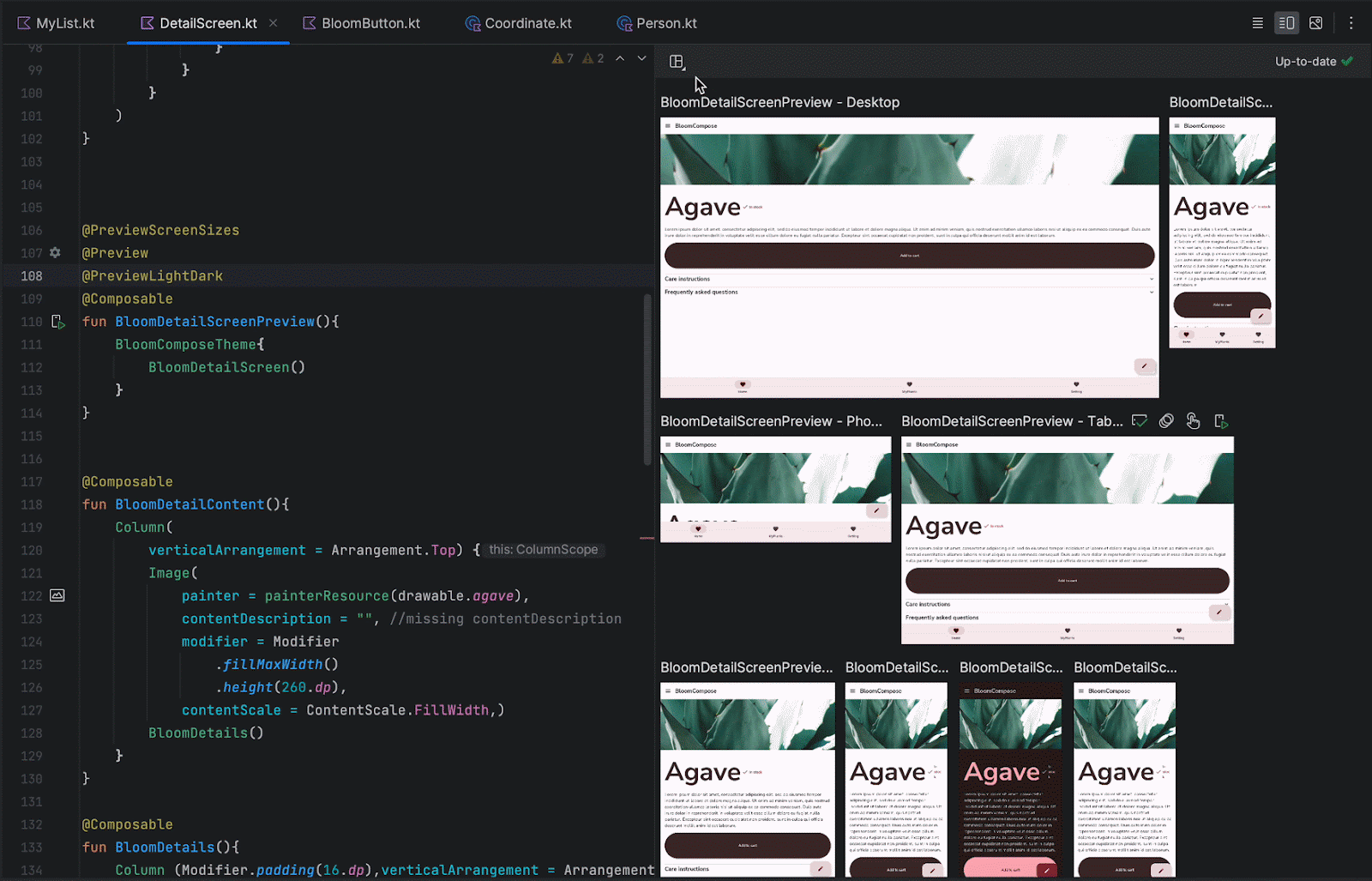Close the DetailScreen.kt tab

tap(273, 22)
